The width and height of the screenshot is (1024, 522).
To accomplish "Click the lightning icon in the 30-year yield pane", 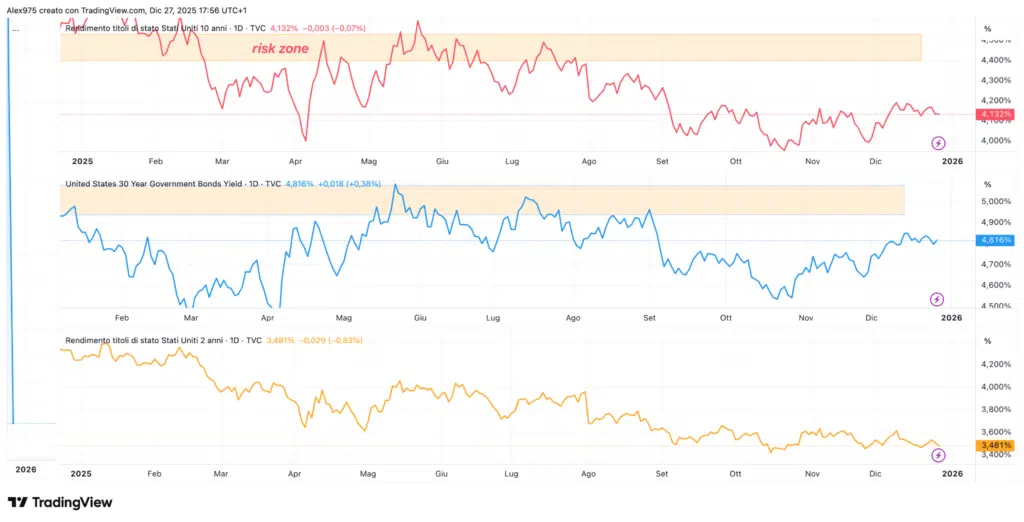I will [937, 299].
